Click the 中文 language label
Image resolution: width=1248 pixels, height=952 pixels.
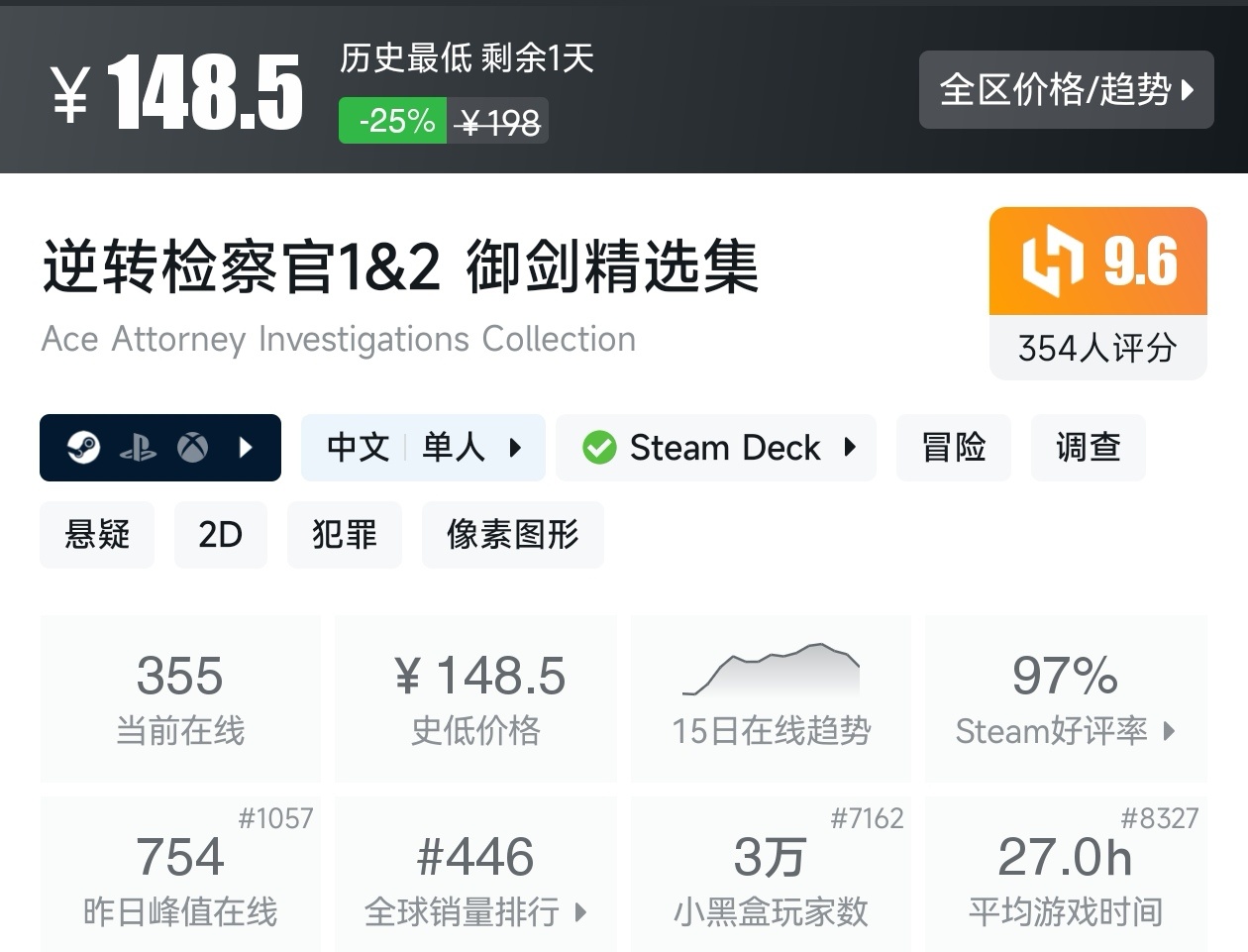pyautogui.click(x=359, y=448)
